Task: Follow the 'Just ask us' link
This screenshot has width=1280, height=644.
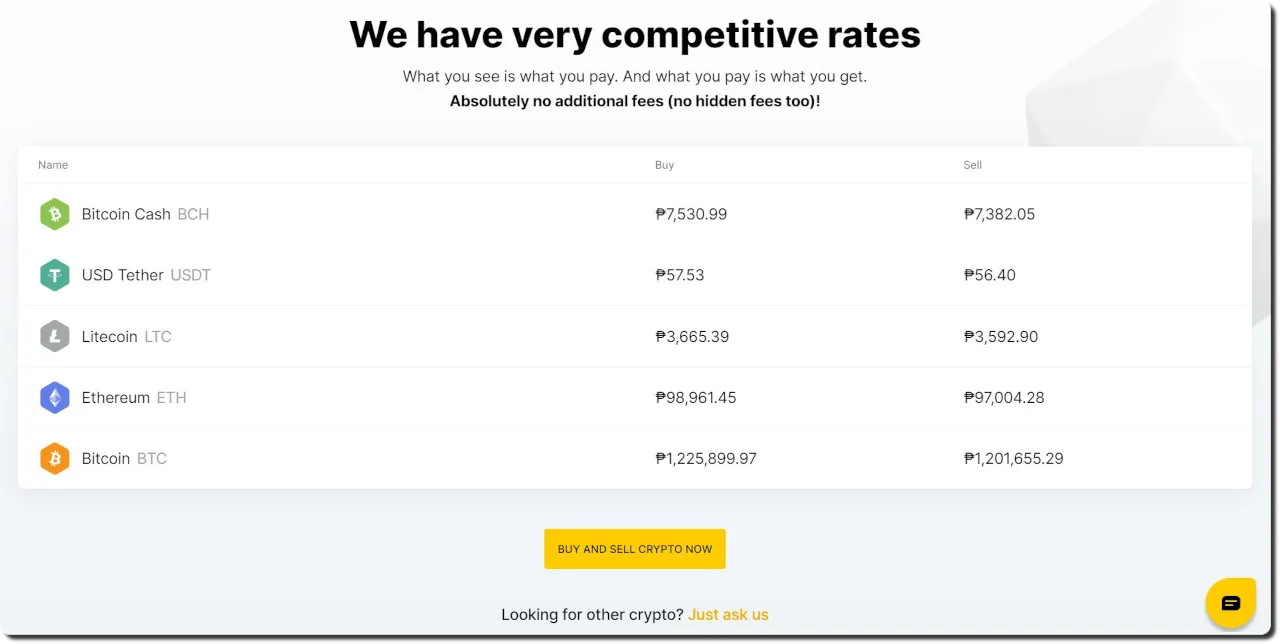Action: point(728,614)
